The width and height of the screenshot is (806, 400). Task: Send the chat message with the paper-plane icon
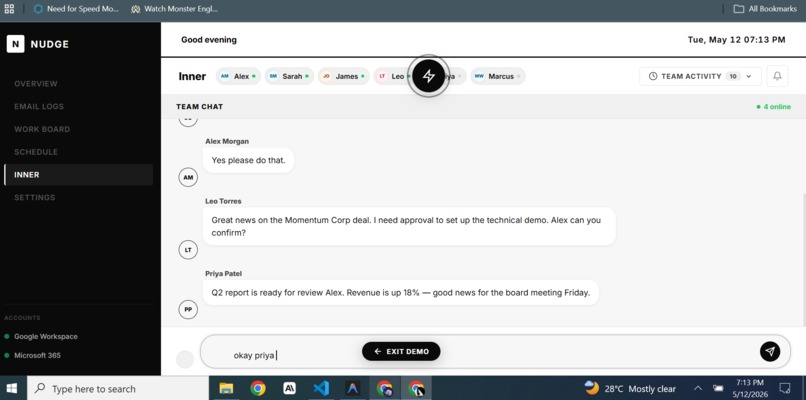click(770, 351)
